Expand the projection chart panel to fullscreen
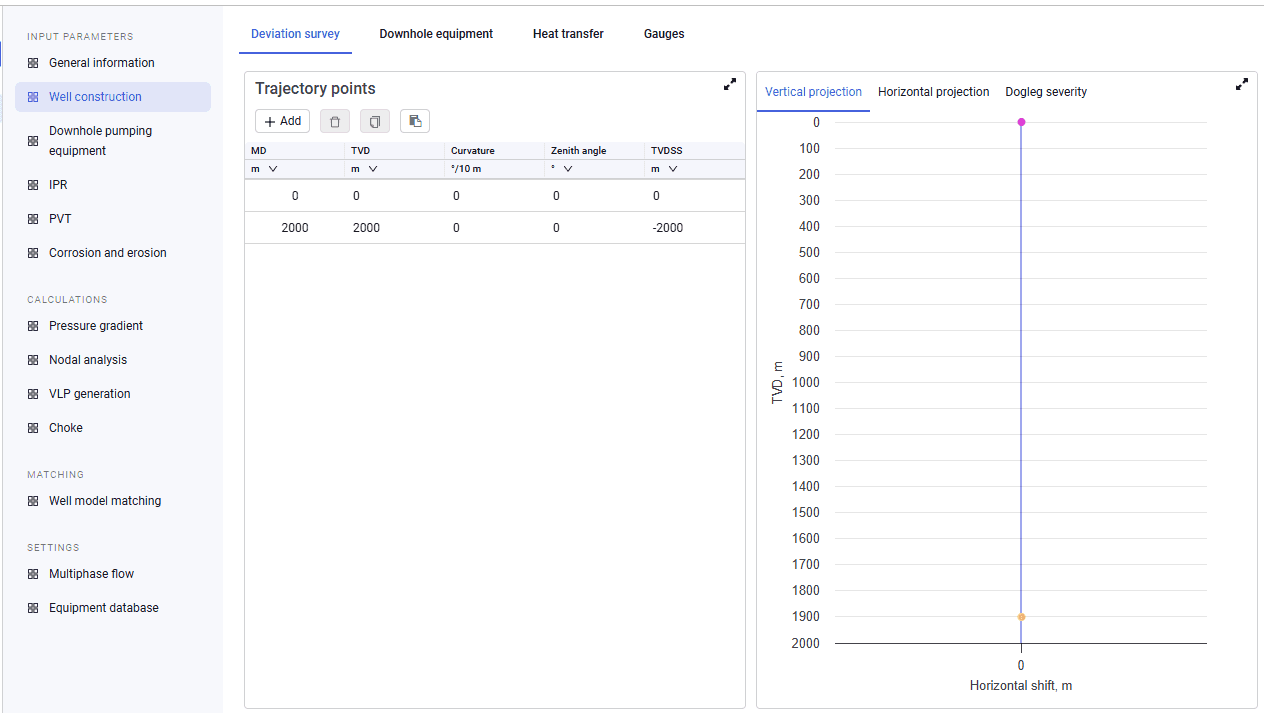1264x713 pixels. click(x=1242, y=85)
